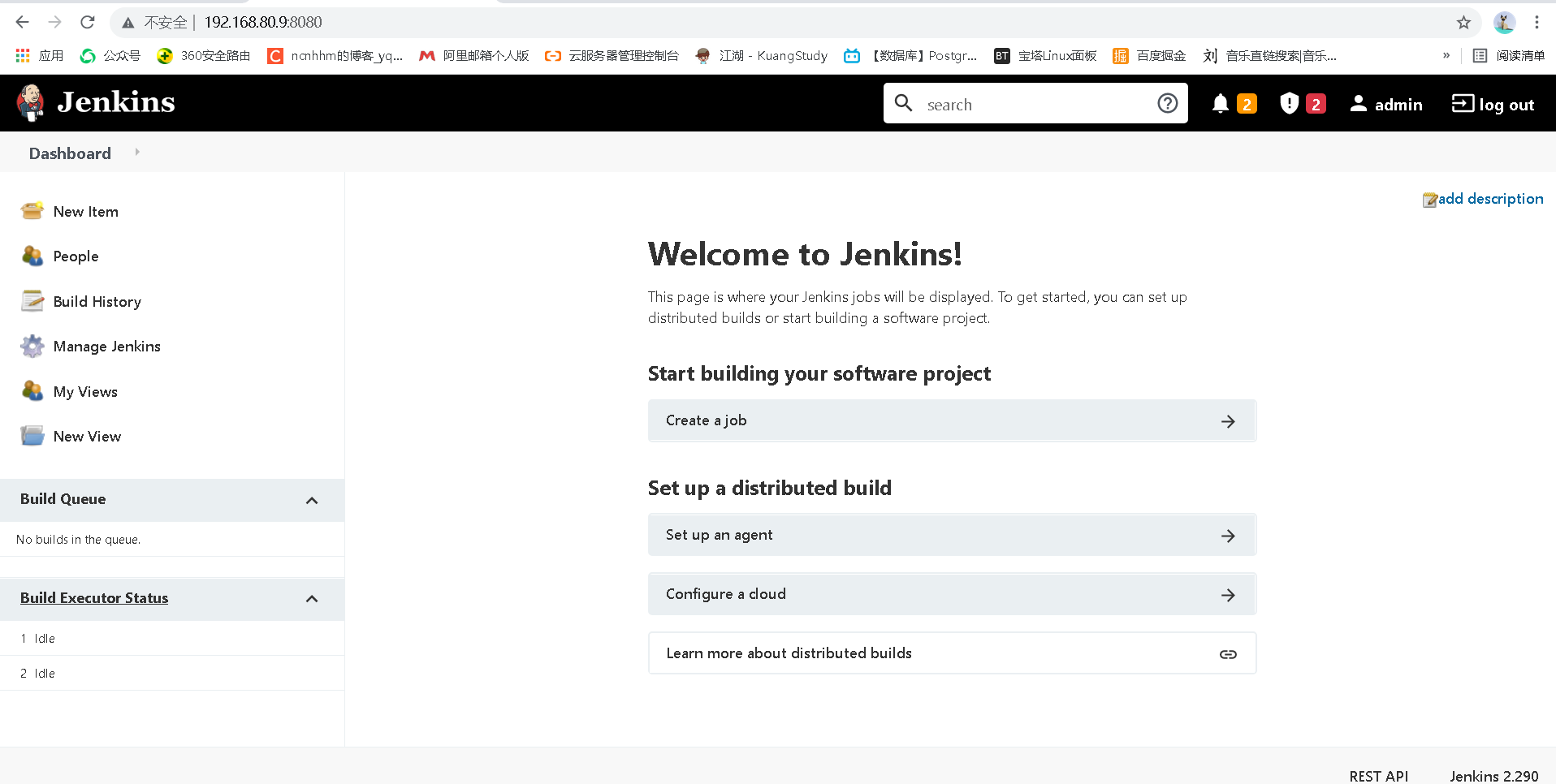Open the notifications bell icon
The width and height of the screenshot is (1556, 784).
[x=1220, y=104]
